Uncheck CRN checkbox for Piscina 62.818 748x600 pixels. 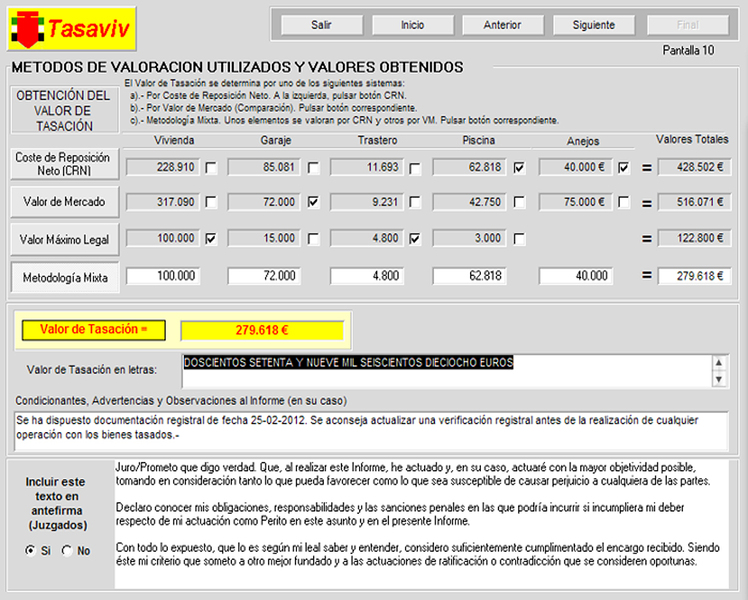(519, 168)
